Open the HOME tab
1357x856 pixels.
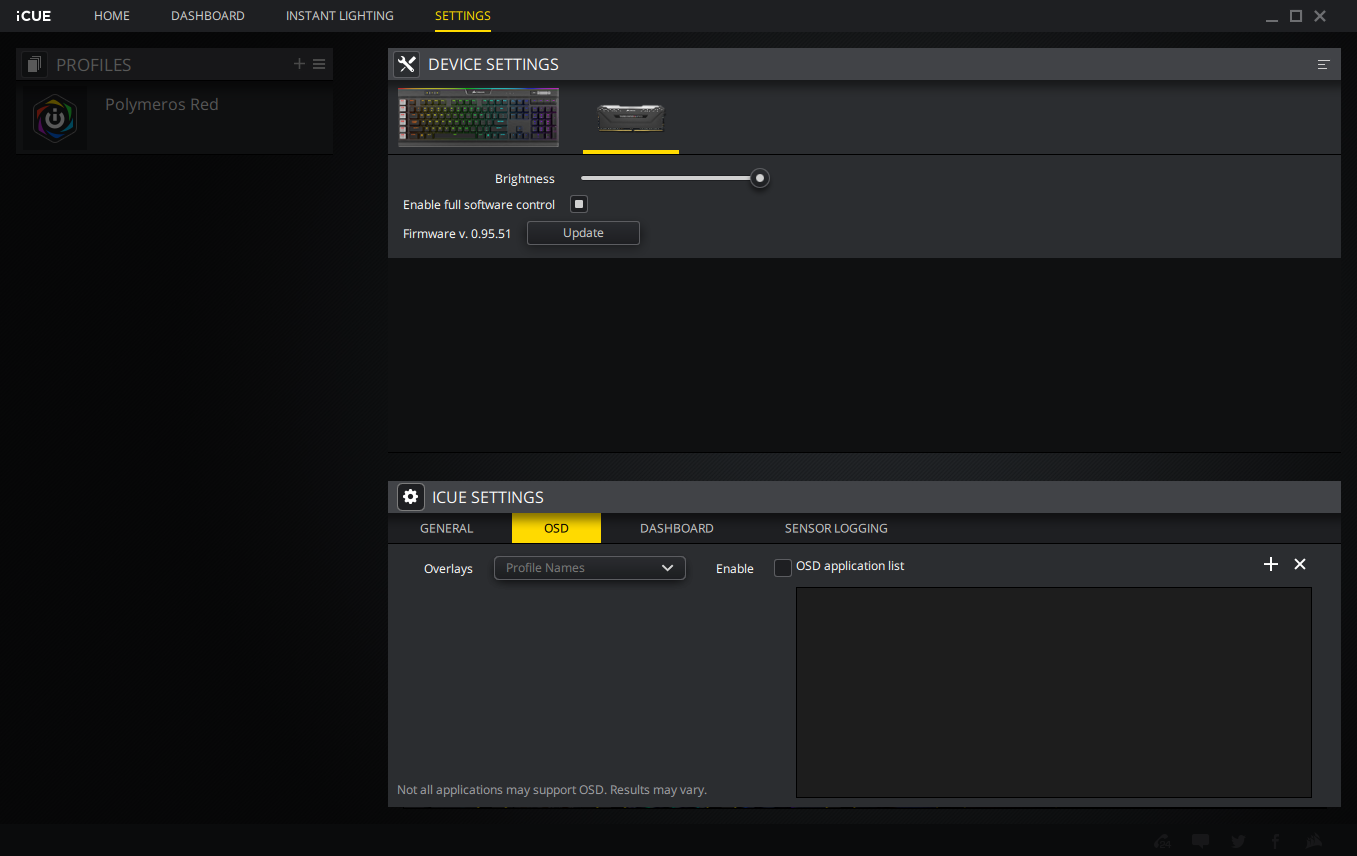point(112,16)
